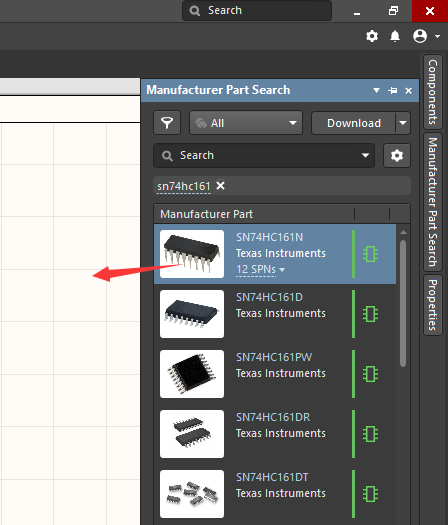Viewport: 448px width, 525px height.
Task: Switch to the Manufacturer Part Search side tab
Action: tap(433, 202)
